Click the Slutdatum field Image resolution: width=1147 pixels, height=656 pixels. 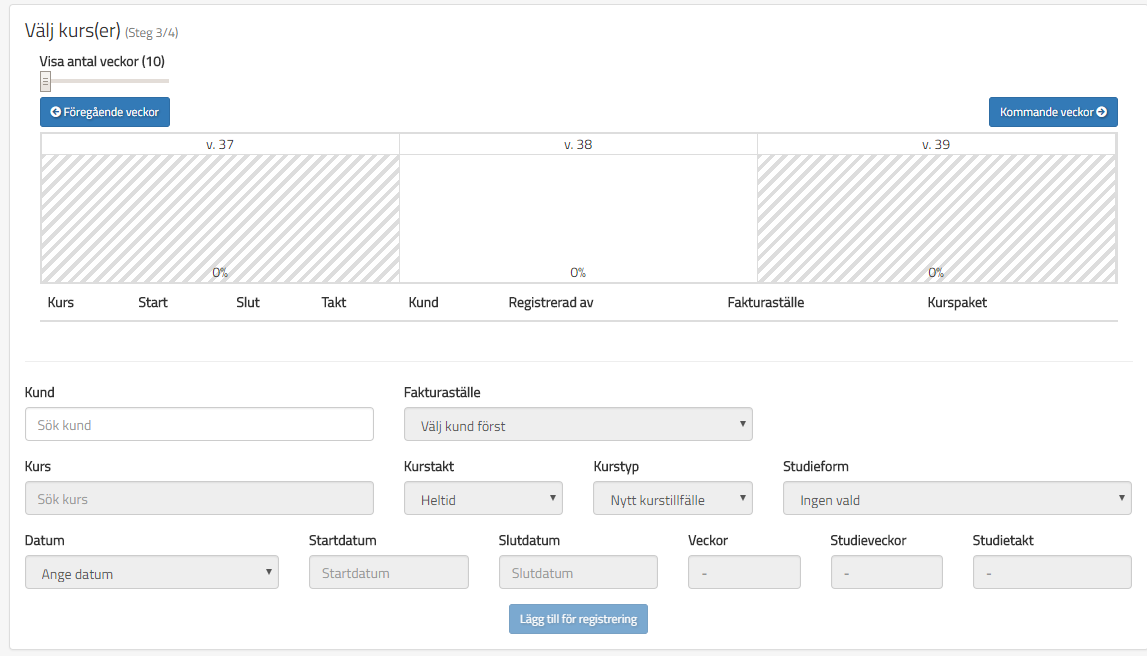(578, 573)
